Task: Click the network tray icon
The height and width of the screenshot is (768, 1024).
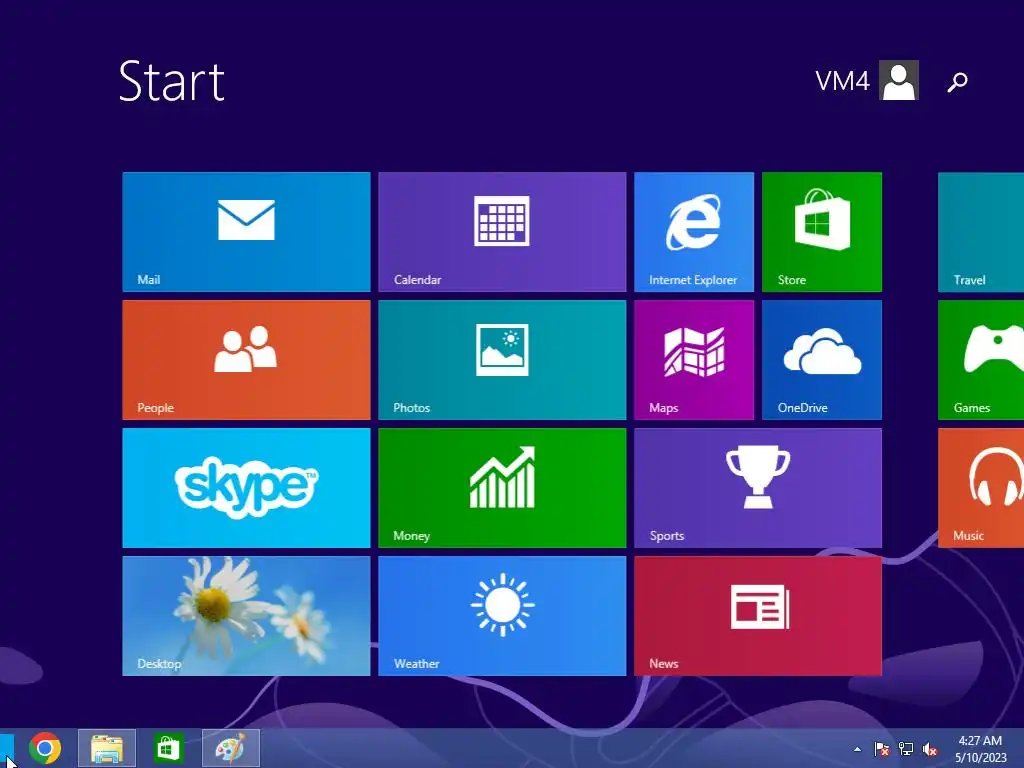Action: [x=906, y=749]
